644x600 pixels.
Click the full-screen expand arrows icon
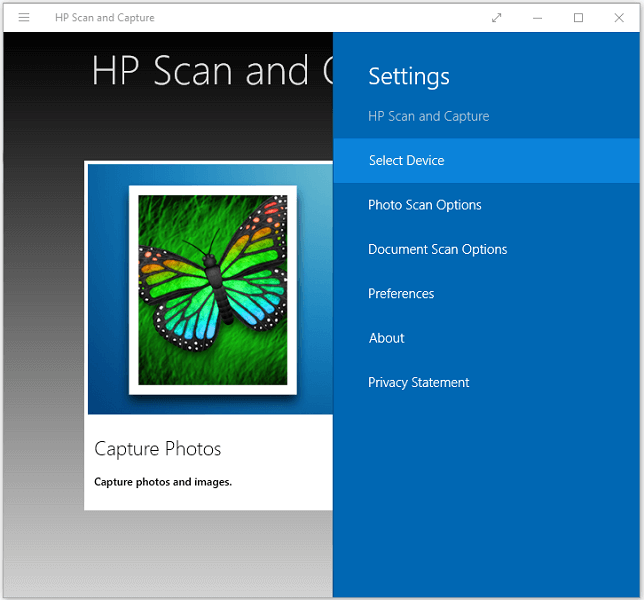click(497, 18)
